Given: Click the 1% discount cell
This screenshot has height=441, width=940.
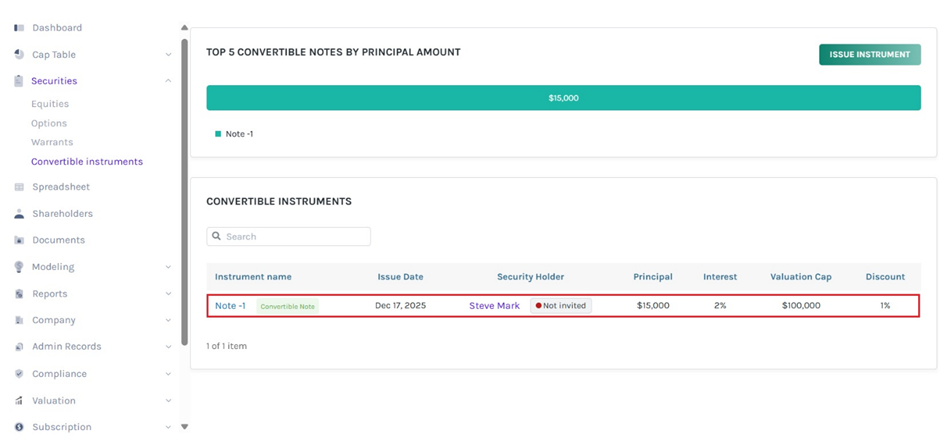Looking at the screenshot, I should click(885, 306).
